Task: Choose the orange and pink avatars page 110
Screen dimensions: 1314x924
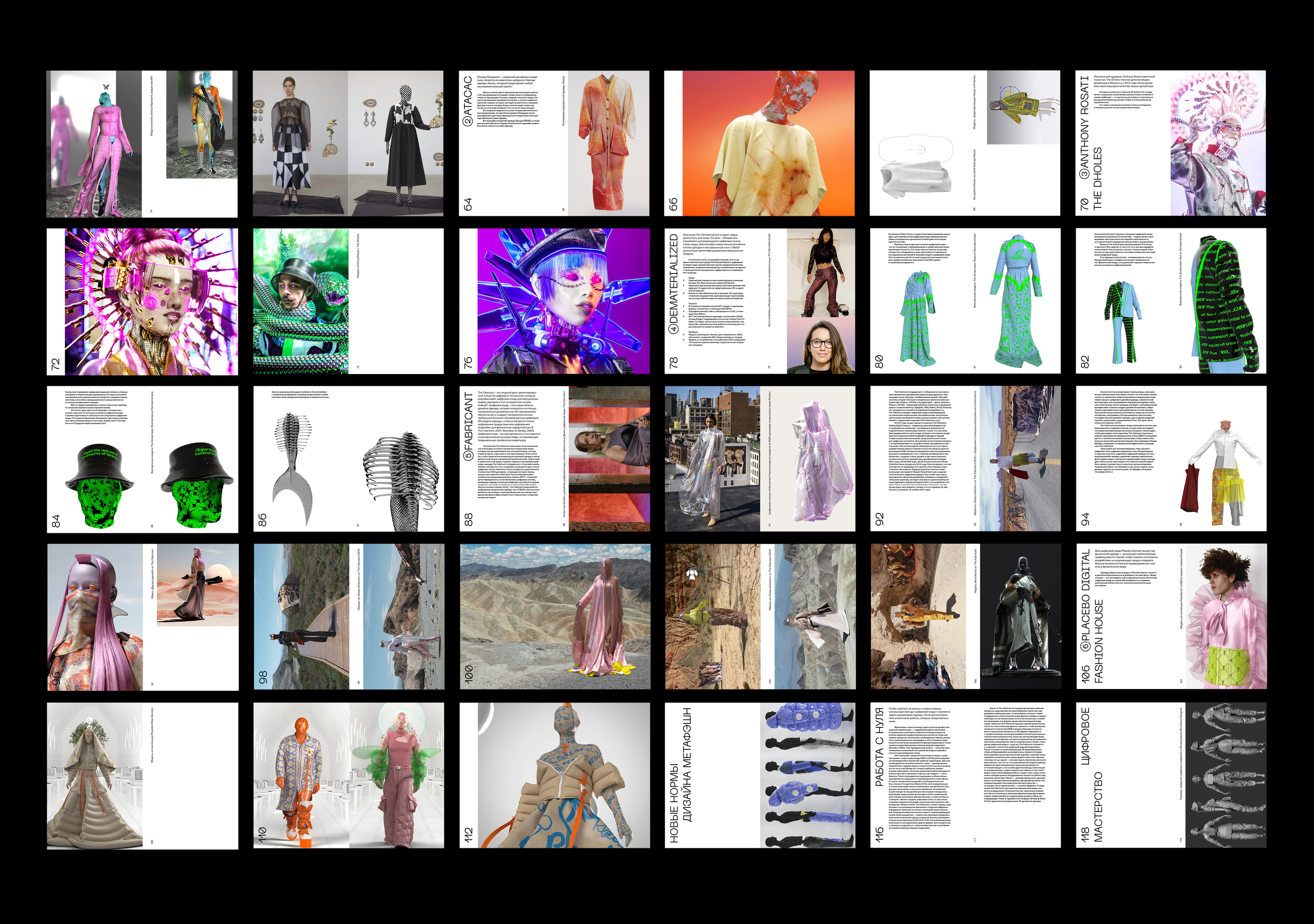Action: [349, 776]
